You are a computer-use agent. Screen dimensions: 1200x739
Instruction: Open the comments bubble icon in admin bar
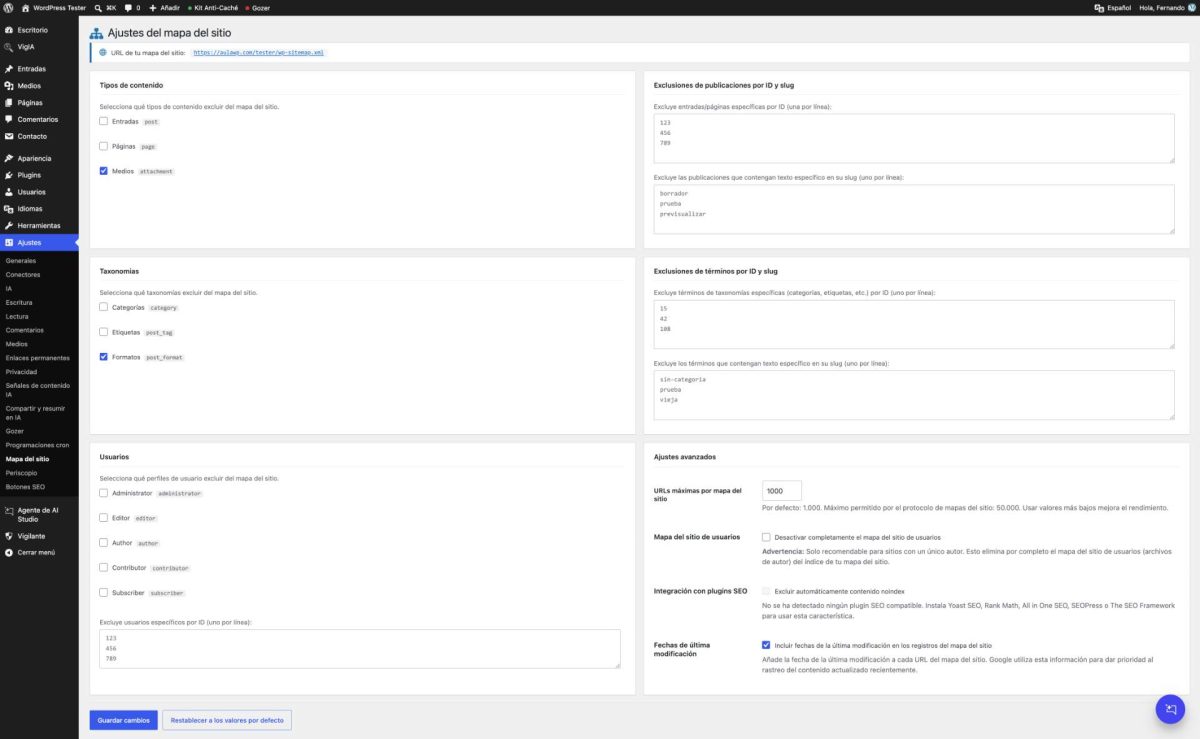tap(128, 8)
